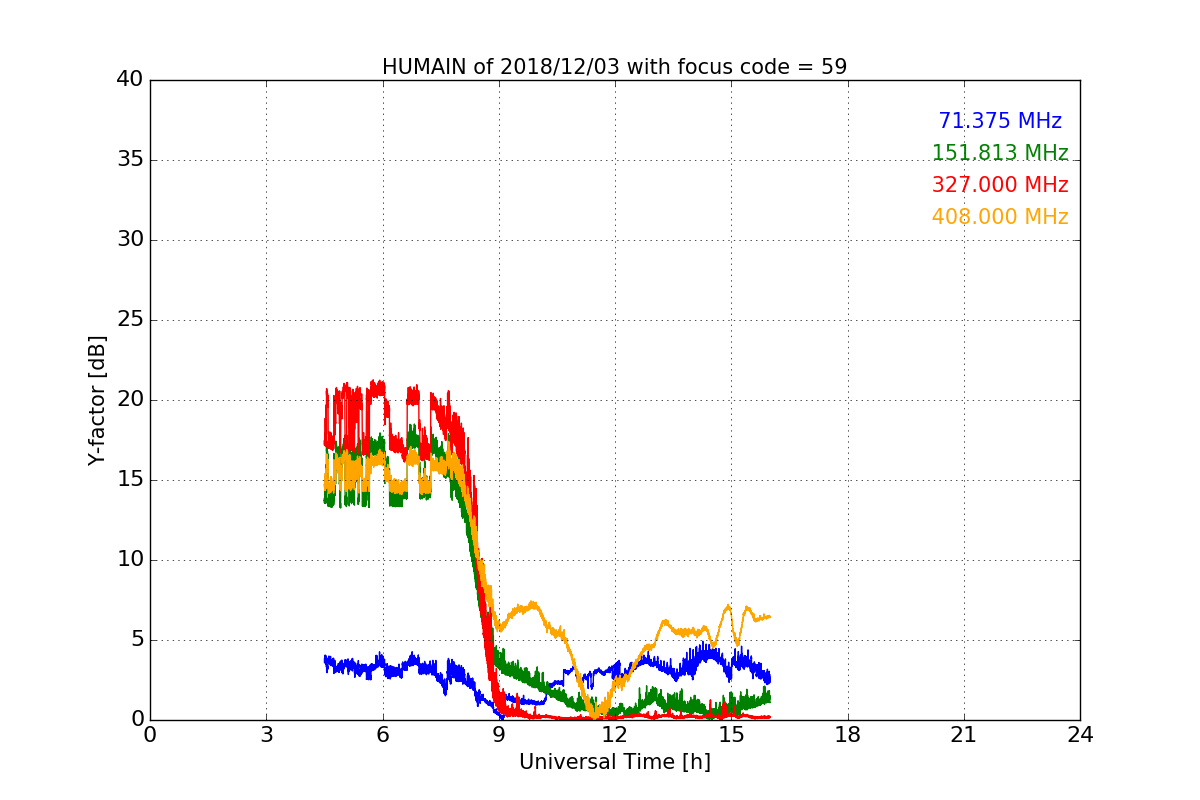
Task: Click the x-axis tick label '21'
Action: (964, 735)
